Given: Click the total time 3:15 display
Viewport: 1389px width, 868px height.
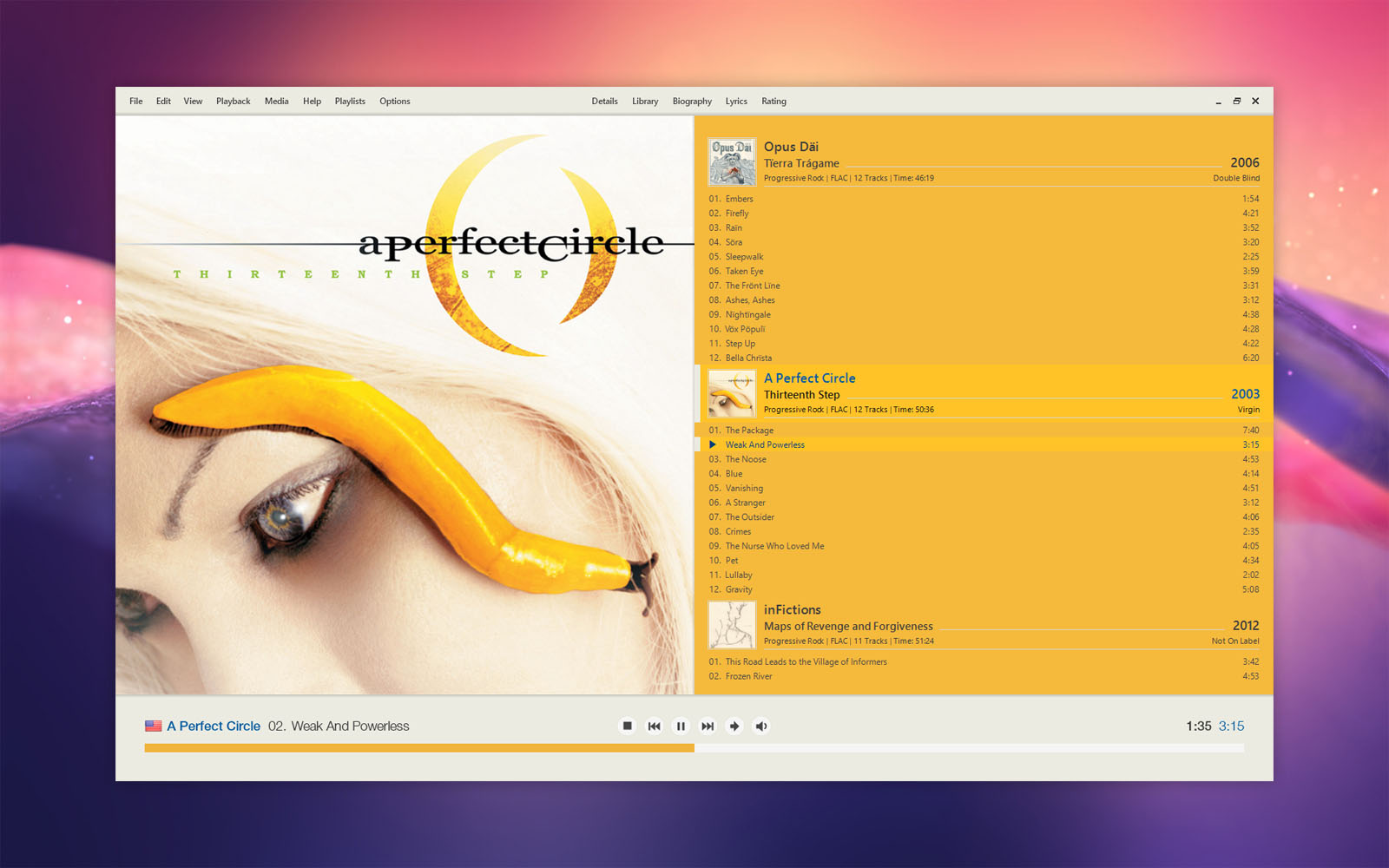Looking at the screenshot, I should click(x=1231, y=726).
